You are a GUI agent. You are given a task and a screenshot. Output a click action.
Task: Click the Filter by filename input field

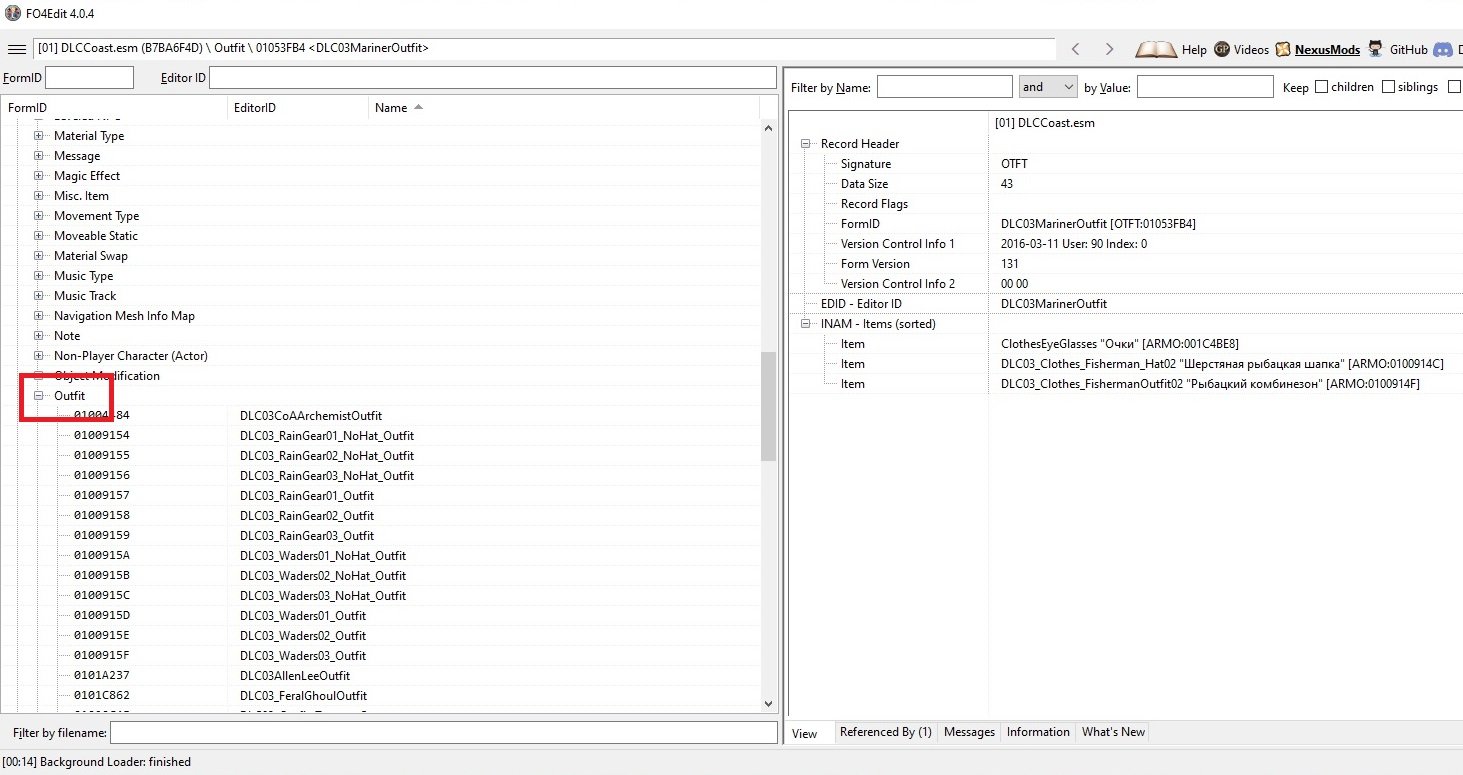[x=443, y=733]
